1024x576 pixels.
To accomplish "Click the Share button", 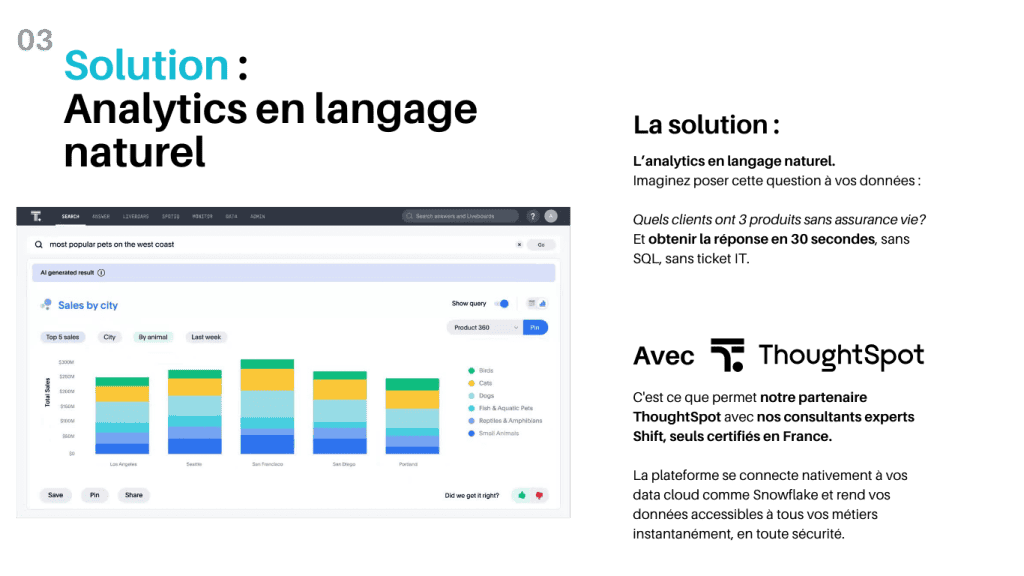I will tap(134, 495).
